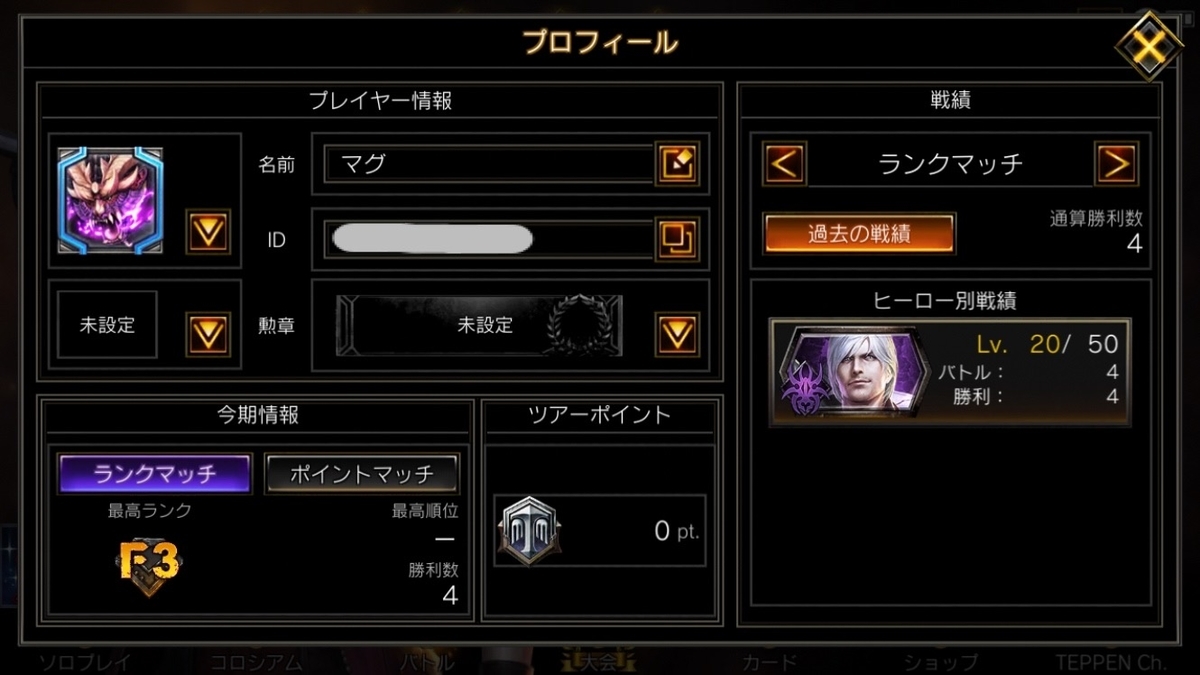Go to next match record type arrow

(x=1116, y=163)
